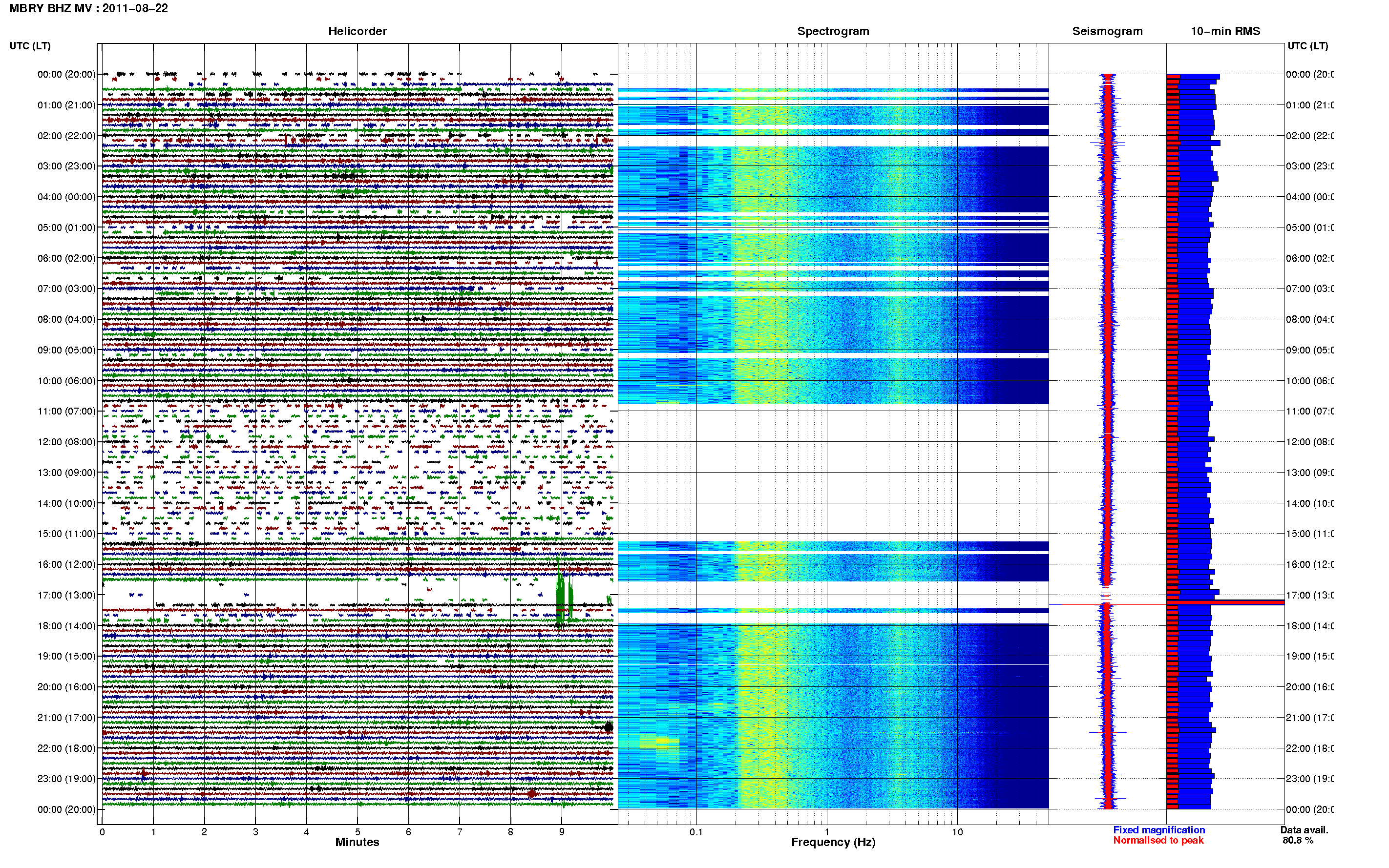This screenshot has width=1389, height=868.
Task: Click the tall green spike in the helicorder
Action: click(560, 594)
